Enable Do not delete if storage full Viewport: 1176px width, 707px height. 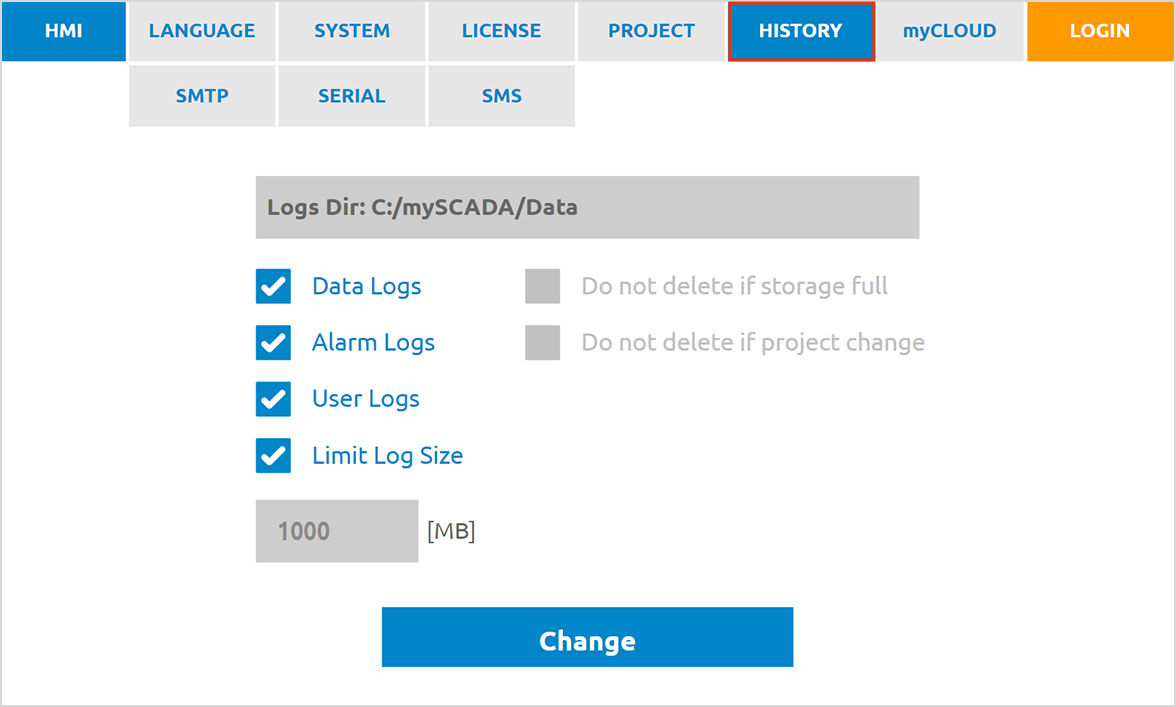(x=542, y=286)
